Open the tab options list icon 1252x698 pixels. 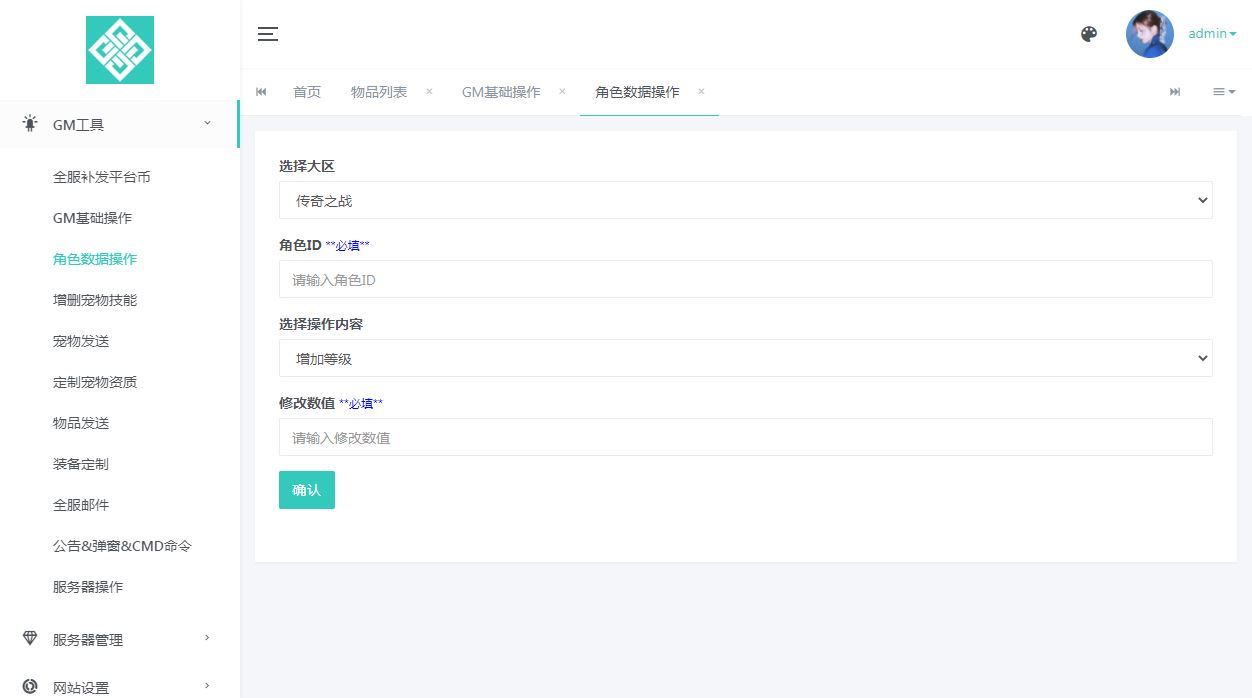pos(1224,92)
